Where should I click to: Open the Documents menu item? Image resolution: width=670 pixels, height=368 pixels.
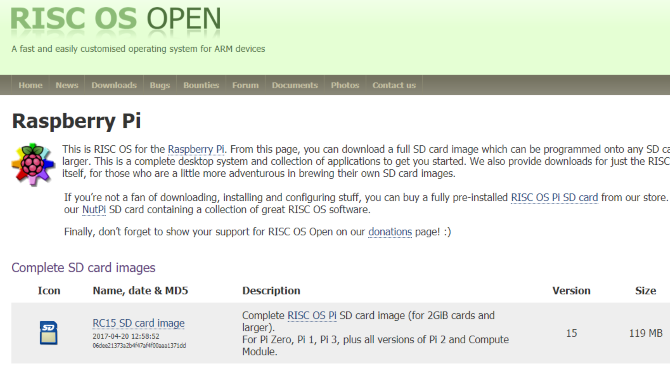click(x=295, y=85)
